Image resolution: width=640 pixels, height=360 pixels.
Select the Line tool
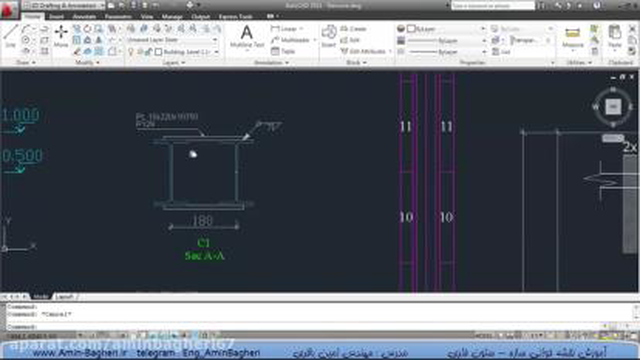11,36
